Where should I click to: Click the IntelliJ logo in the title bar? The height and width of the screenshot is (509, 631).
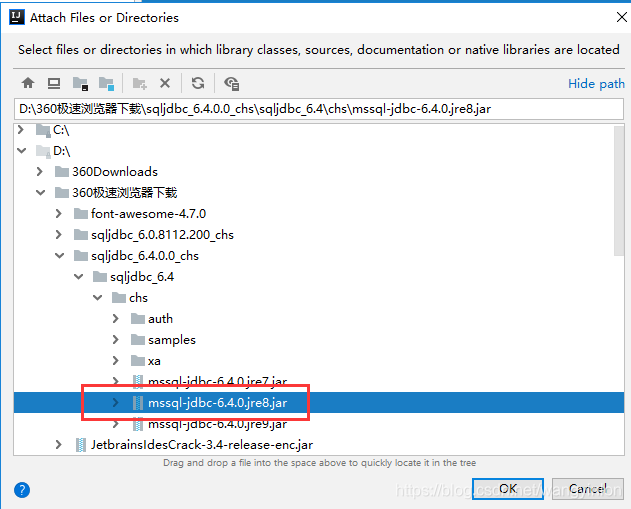17,17
